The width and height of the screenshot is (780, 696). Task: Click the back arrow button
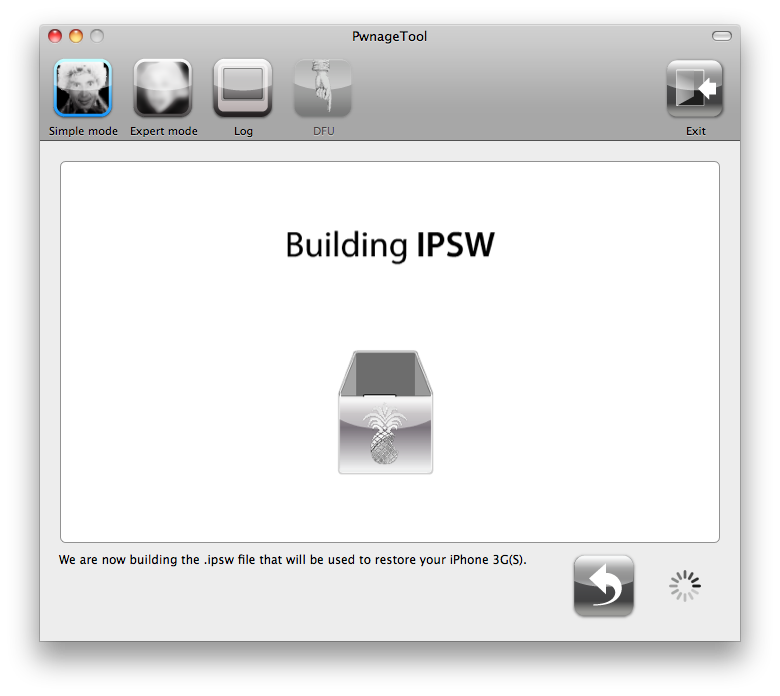pyautogui.click(x=603, y=586)
